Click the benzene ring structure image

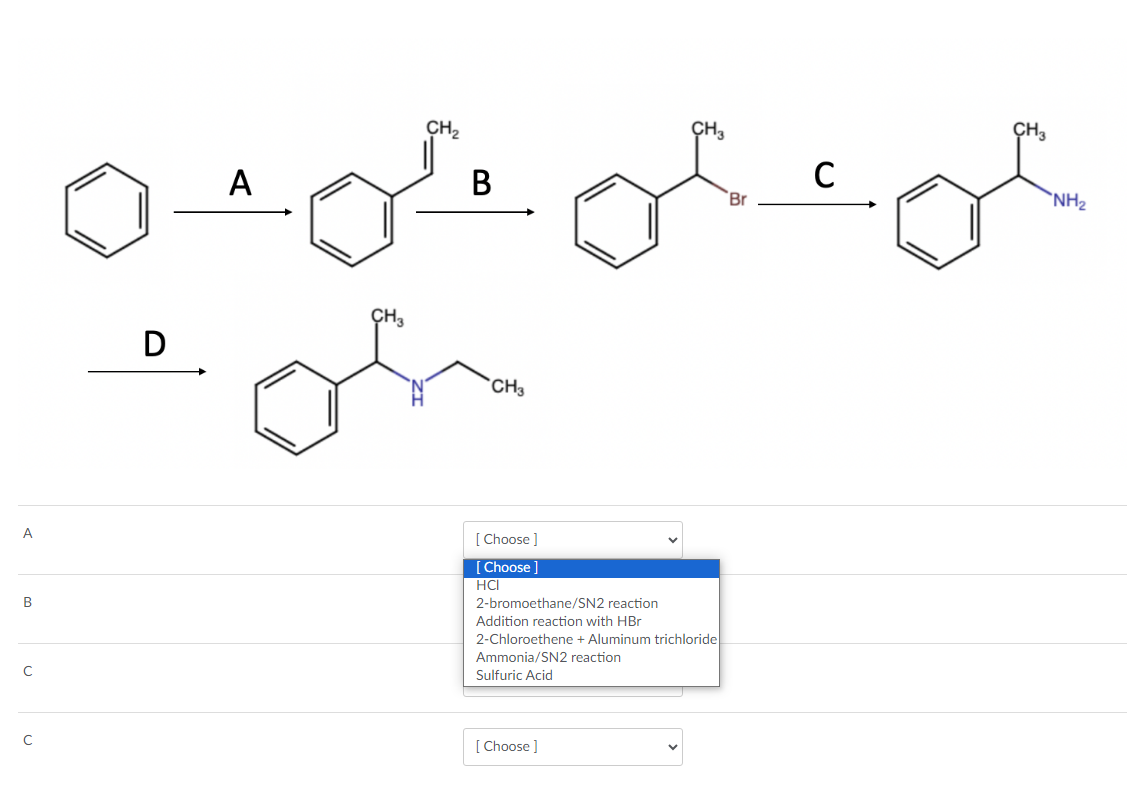point(104,208)
